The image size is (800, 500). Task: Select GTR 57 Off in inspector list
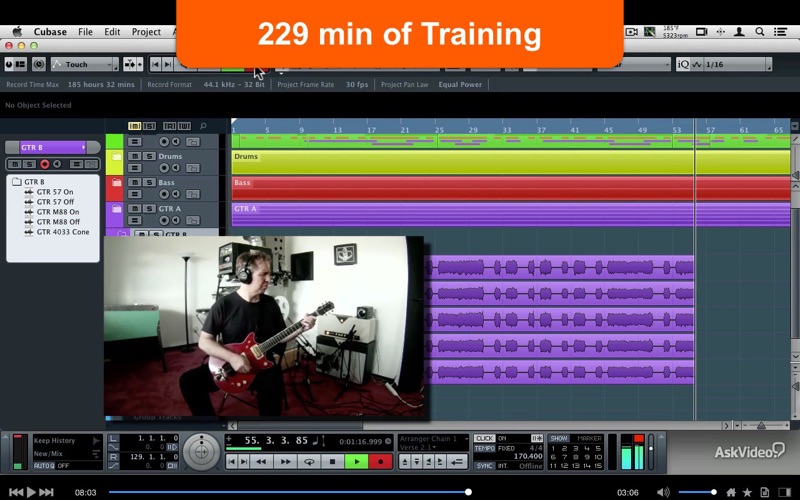pyautogui.click(x=55, y=202)
